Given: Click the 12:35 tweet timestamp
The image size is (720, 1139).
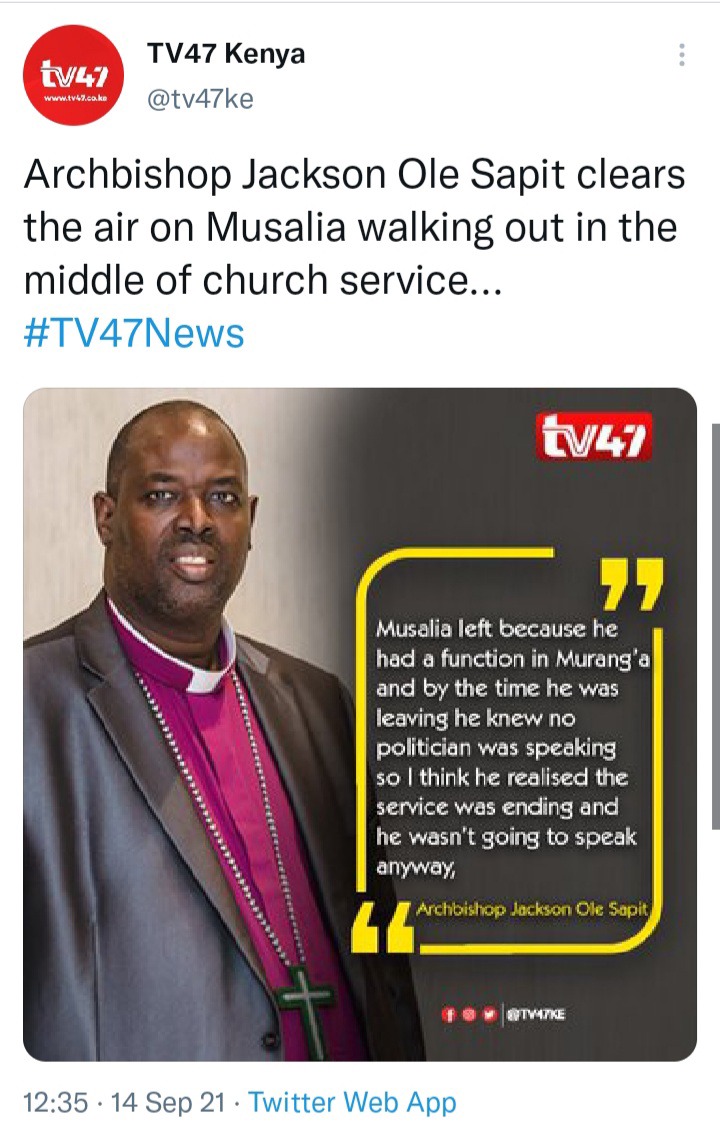Looking at the screenshot, I should coord(56,1103).
